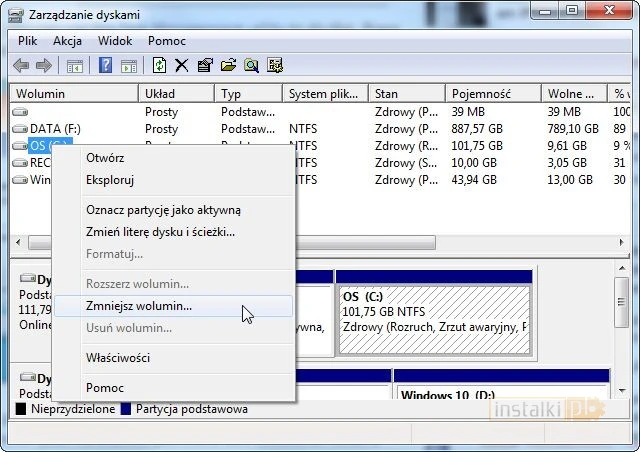This screenshot has width=640, height=452.
Task: Sort by the Pojemność column header
Action: [493, 94]
